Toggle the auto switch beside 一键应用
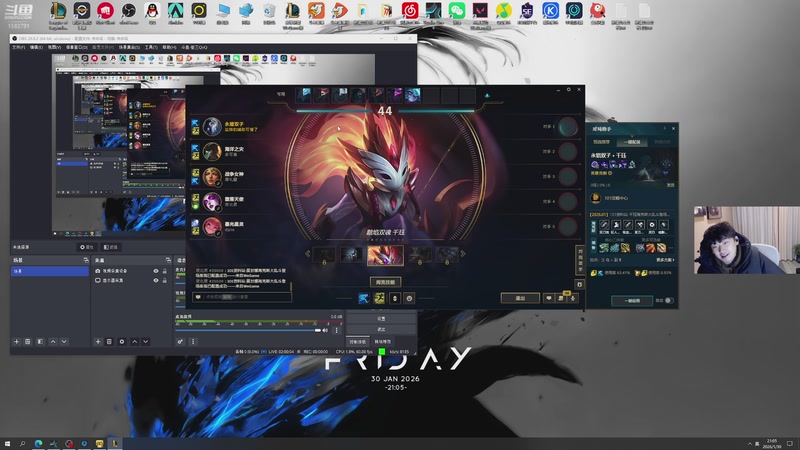 click(x=669, y=301)
